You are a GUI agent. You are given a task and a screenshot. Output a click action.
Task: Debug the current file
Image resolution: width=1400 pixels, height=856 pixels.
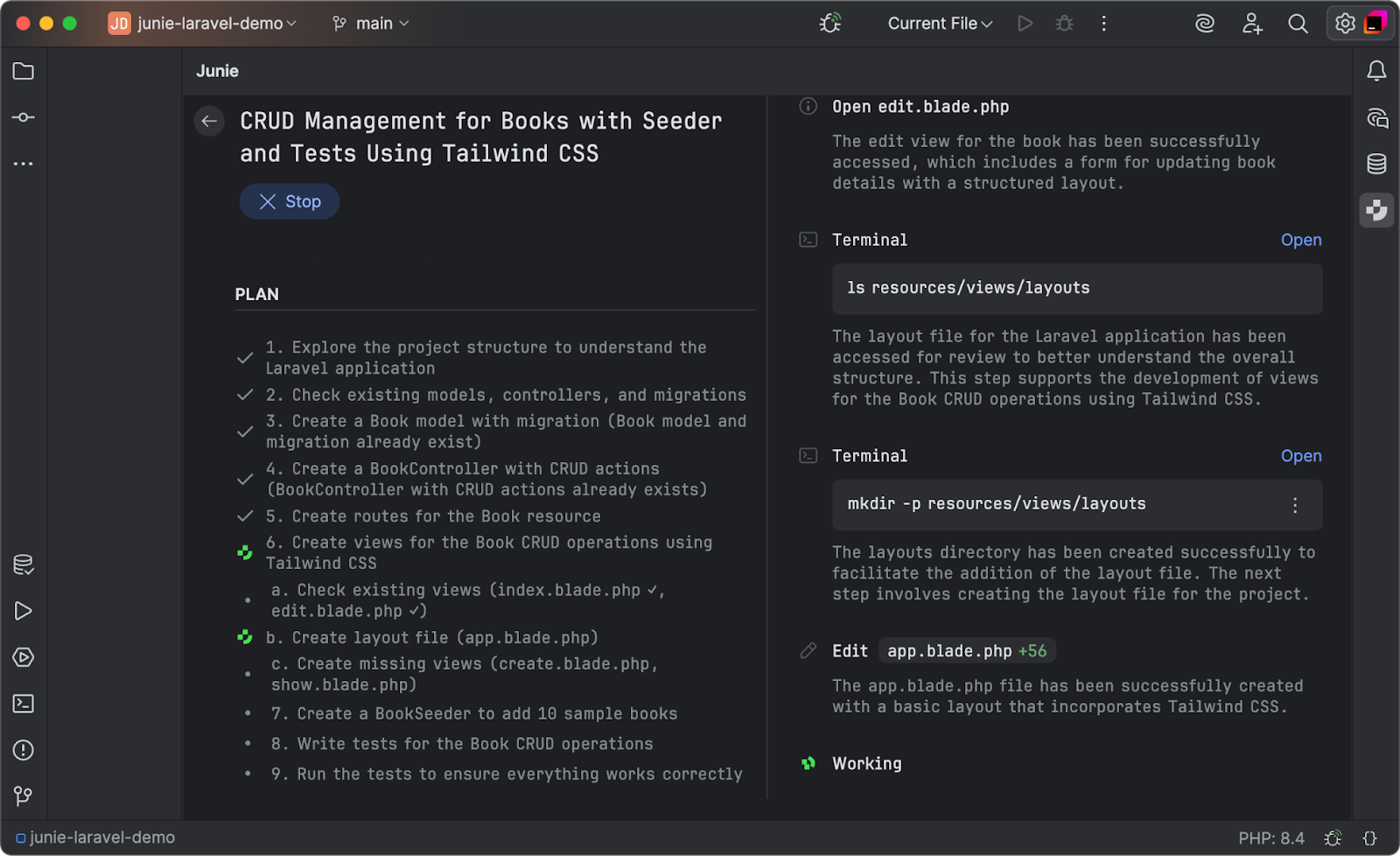(x=1064, y=24)
